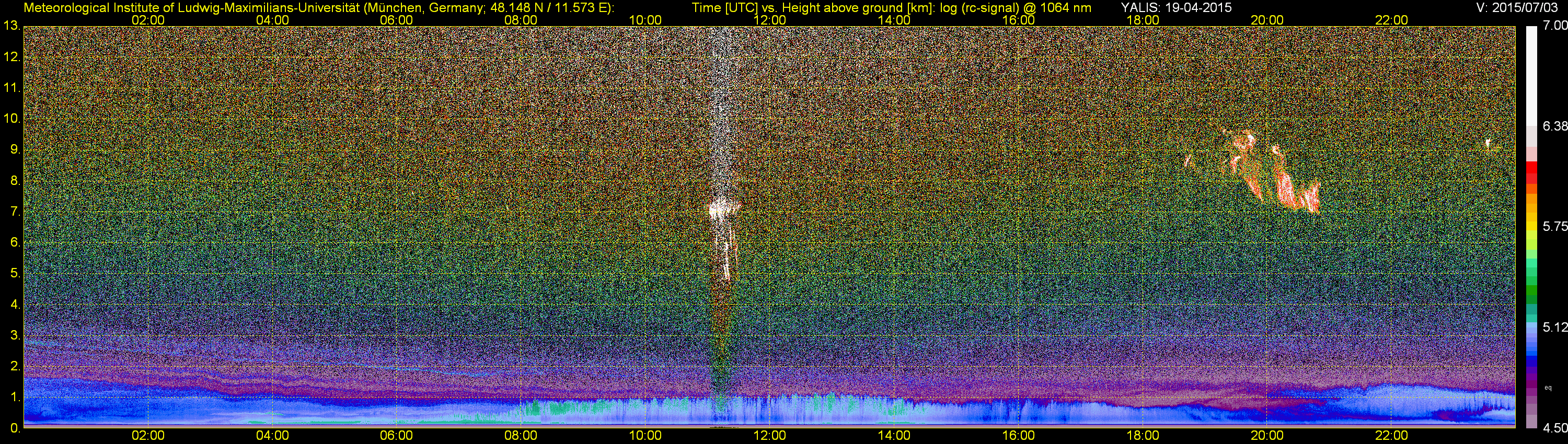The width and height of the screenshot is (1568, 444).
Task: Click the 6. km height axis label
Action: click(15, 243)
